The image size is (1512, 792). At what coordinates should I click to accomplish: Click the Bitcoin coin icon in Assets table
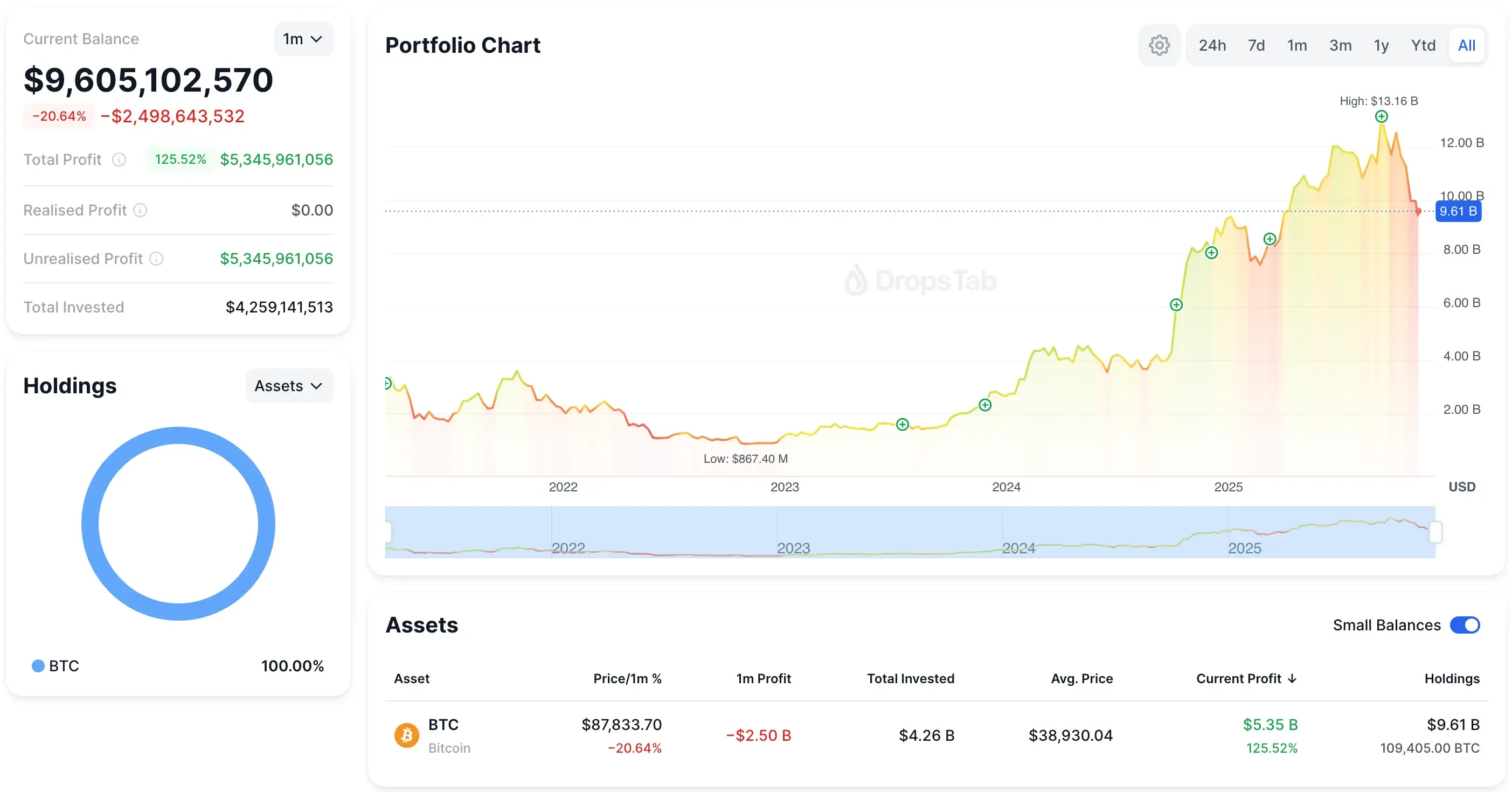pos(406,734)
